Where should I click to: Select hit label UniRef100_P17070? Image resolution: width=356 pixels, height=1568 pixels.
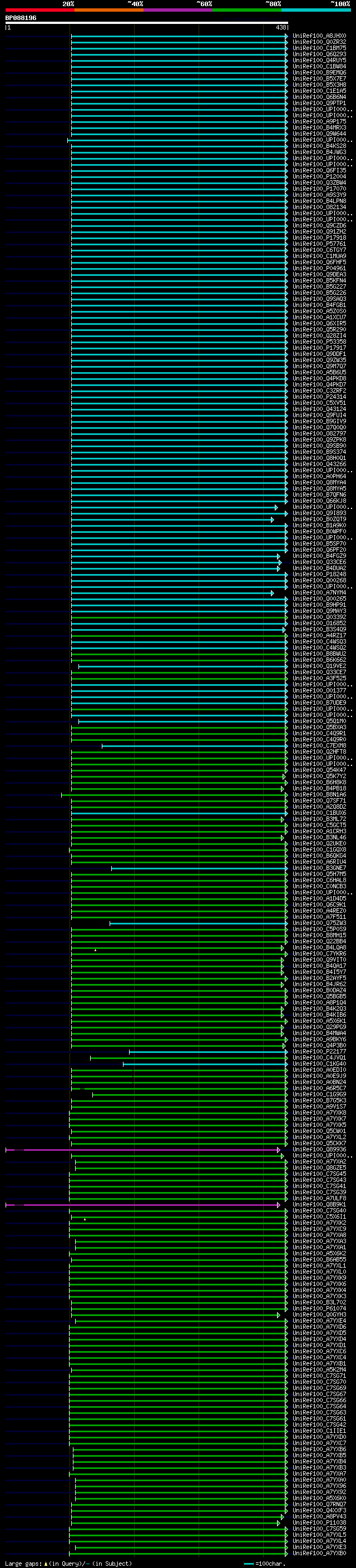coord(319,189)
